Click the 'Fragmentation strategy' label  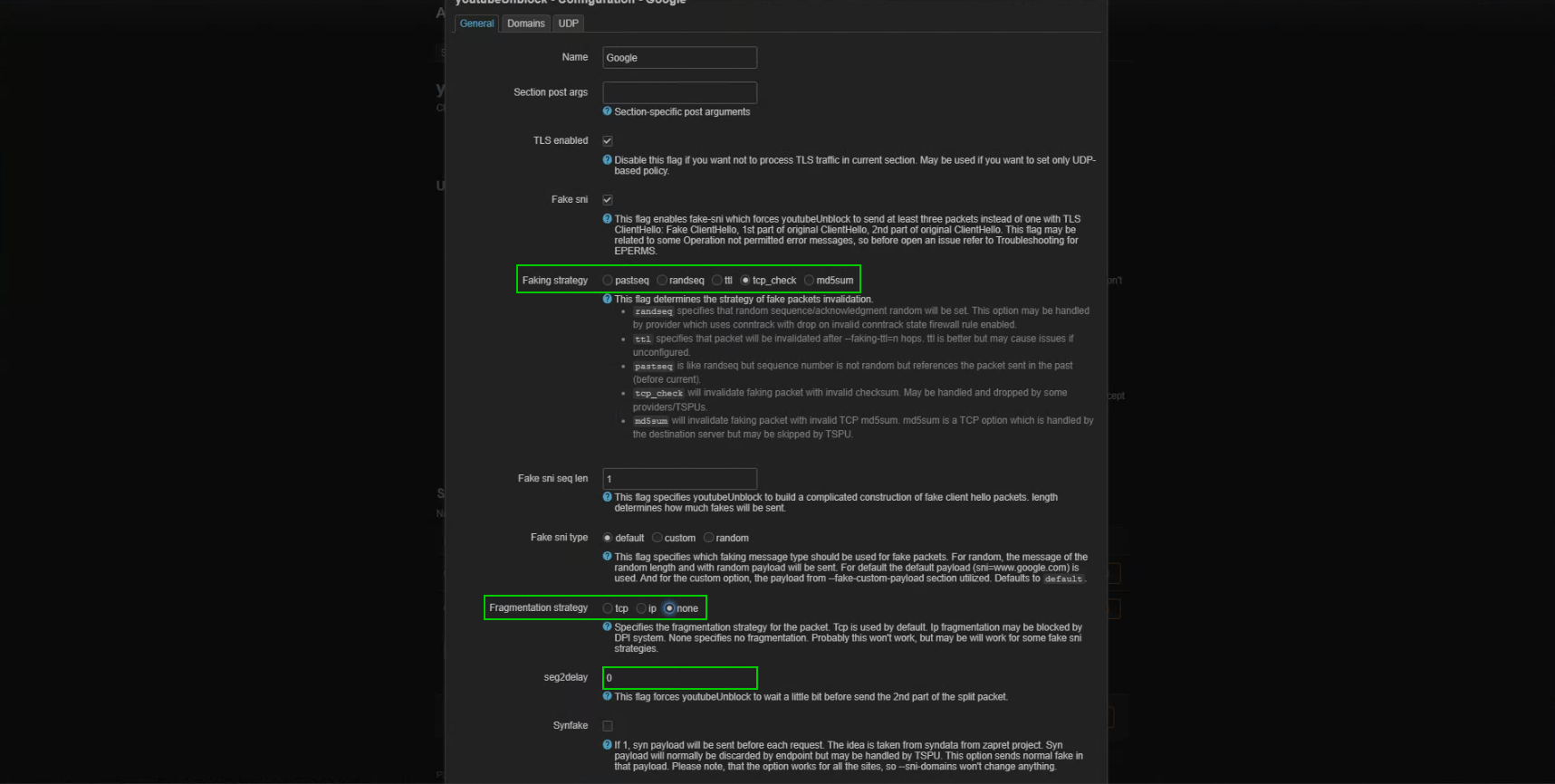point(539,608)
